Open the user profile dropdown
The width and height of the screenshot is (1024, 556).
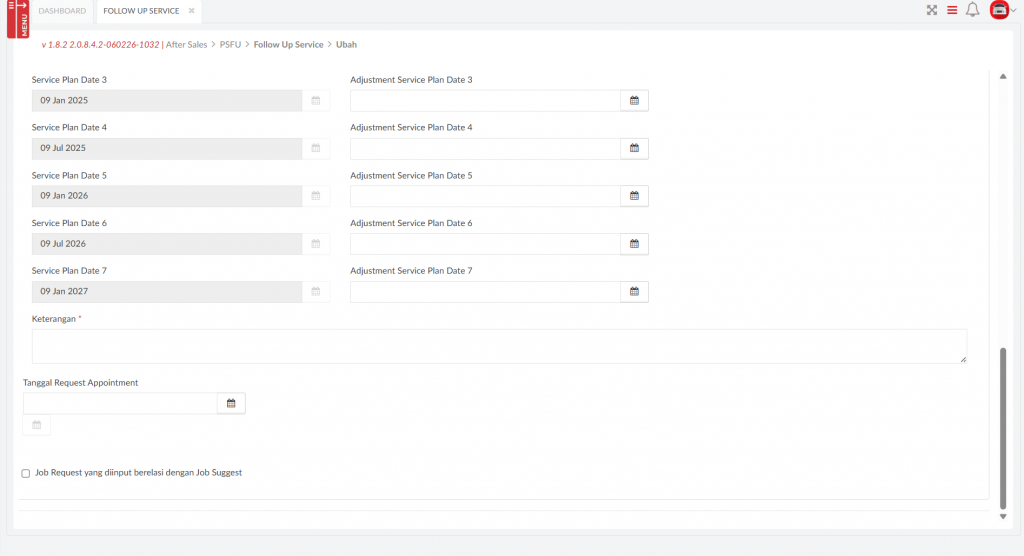(1002, 10)
